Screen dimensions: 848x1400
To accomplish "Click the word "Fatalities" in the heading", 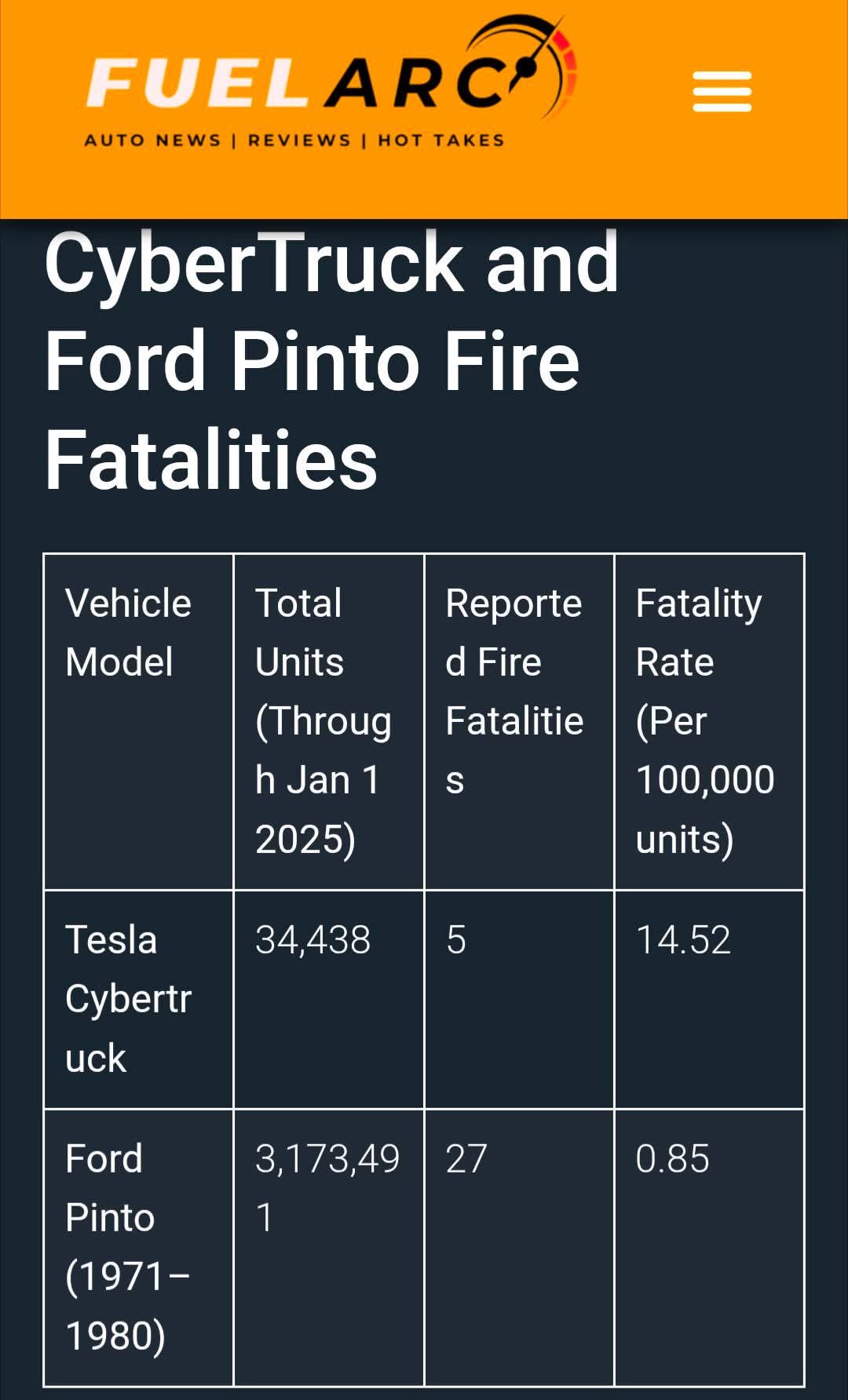I will click(x=211, y=460).
